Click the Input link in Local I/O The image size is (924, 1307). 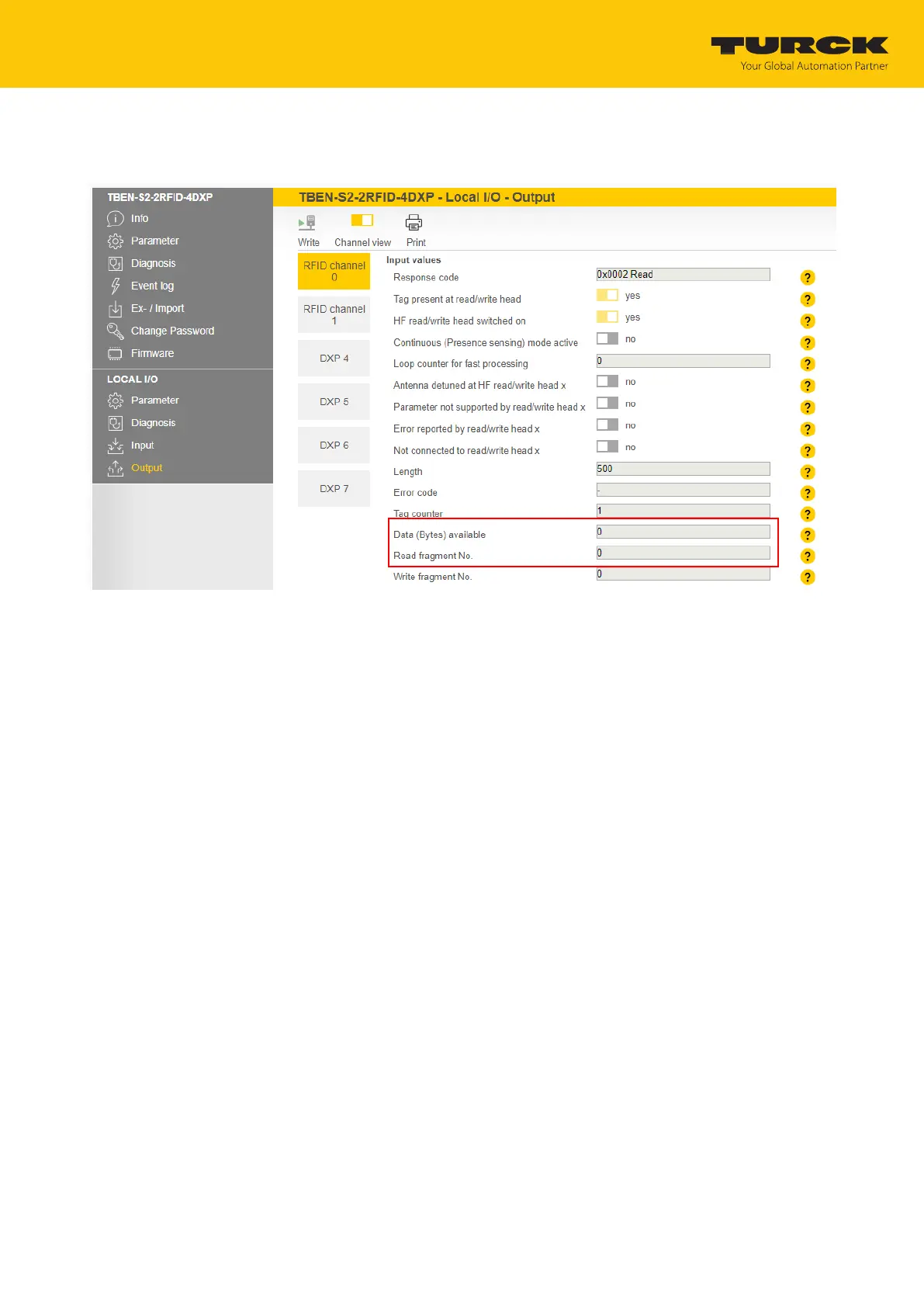142,445
